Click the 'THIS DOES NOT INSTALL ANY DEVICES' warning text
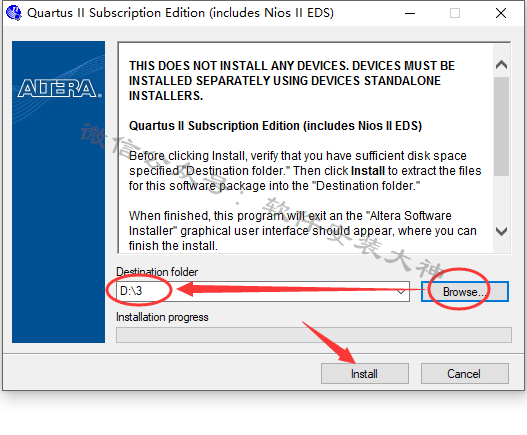This screenshot has width=527, height=435. (x=292, y=81)
